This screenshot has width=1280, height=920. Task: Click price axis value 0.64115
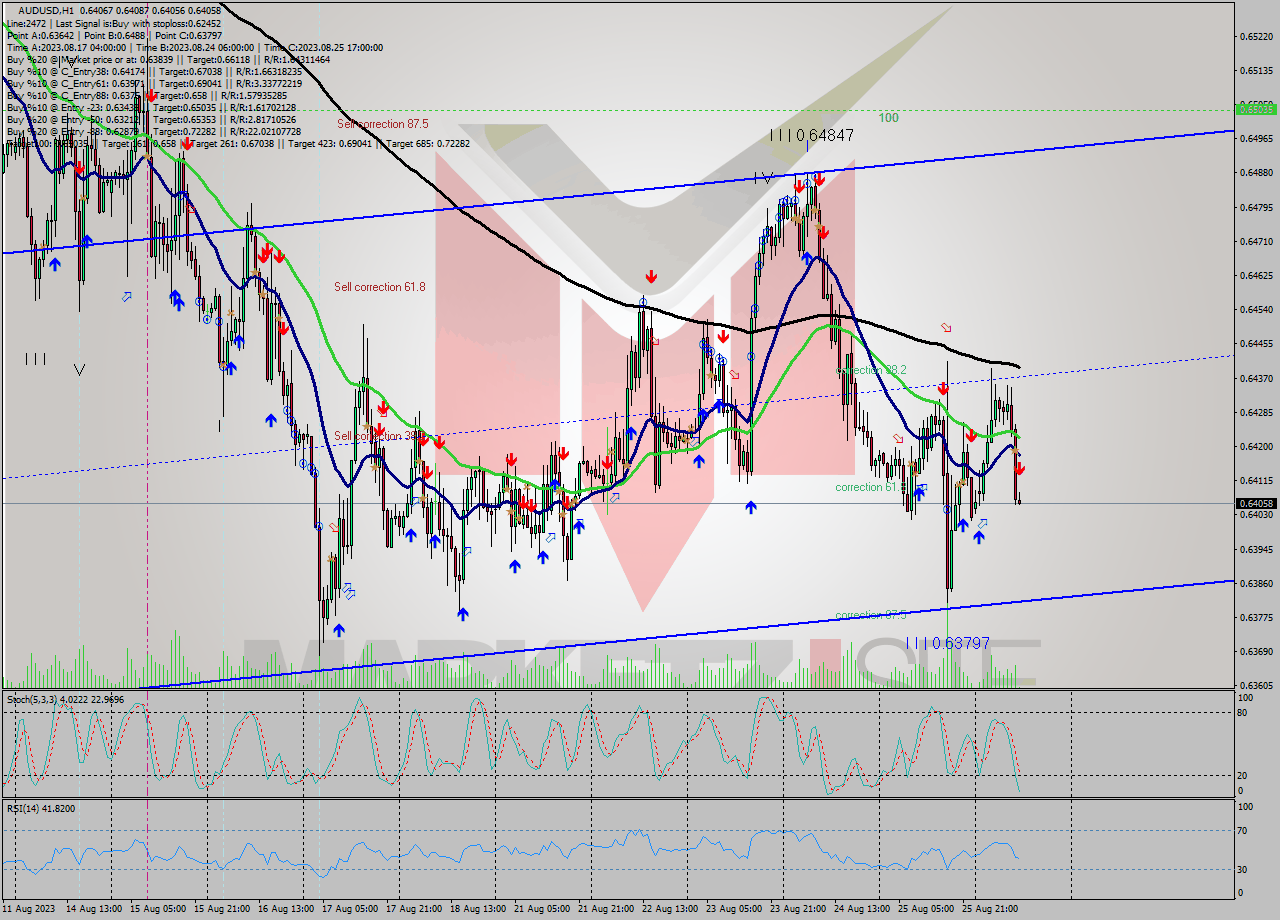[1255, 481]
